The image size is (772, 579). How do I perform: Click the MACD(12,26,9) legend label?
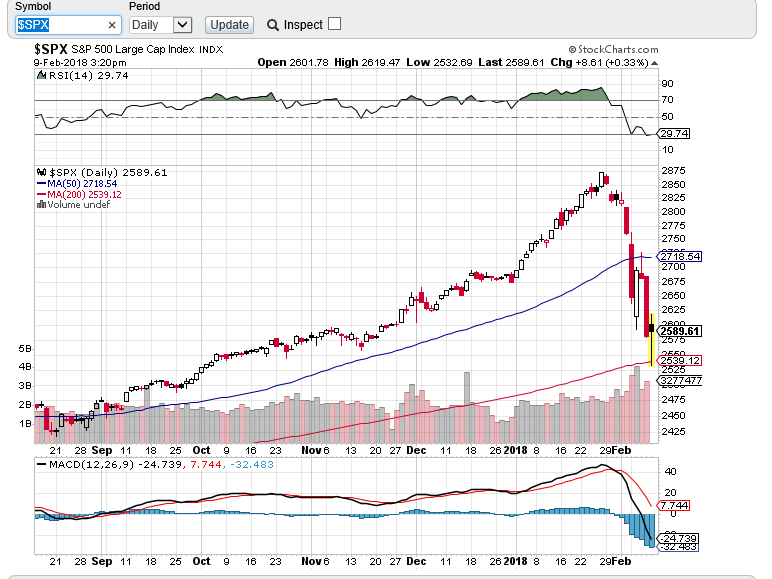91,464
